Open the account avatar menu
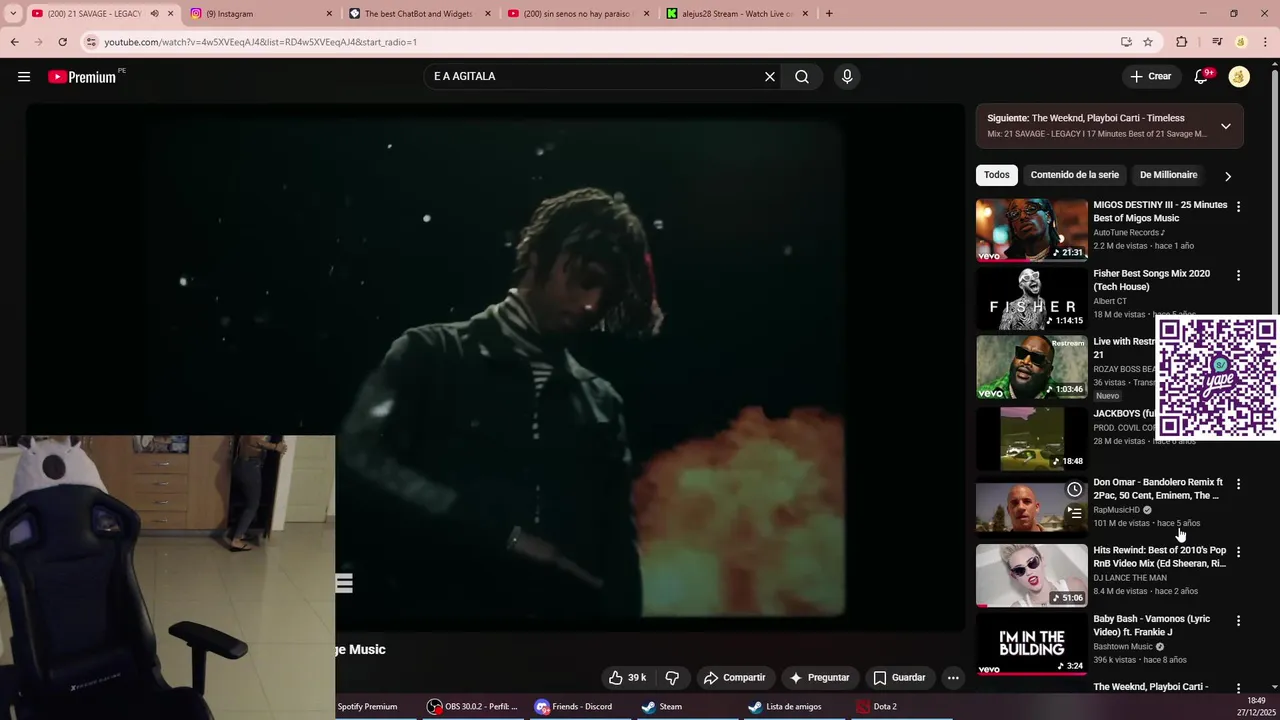This screenshot has width=1280, height=720. (1239, 76)
